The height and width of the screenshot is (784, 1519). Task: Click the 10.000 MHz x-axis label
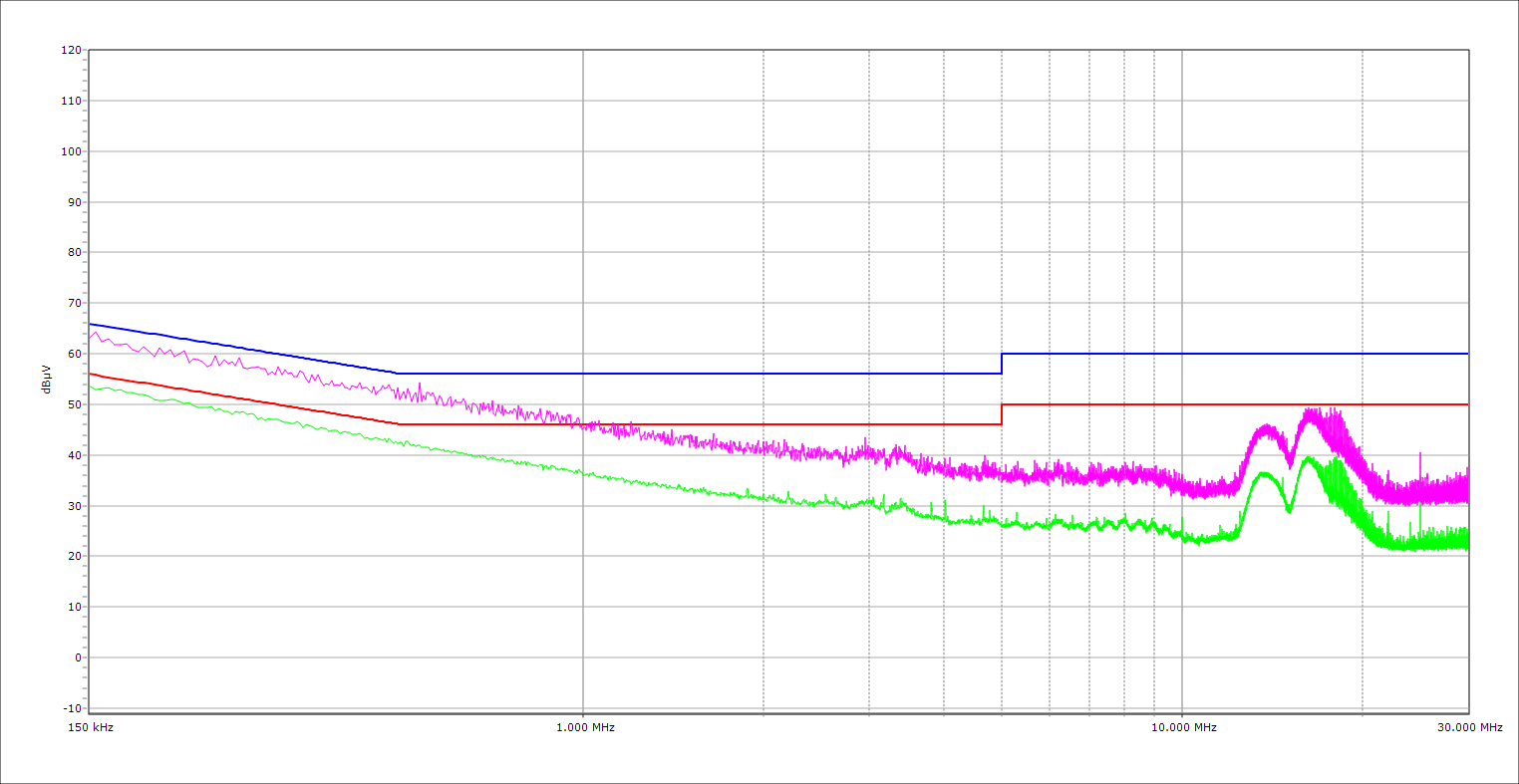1184,727
